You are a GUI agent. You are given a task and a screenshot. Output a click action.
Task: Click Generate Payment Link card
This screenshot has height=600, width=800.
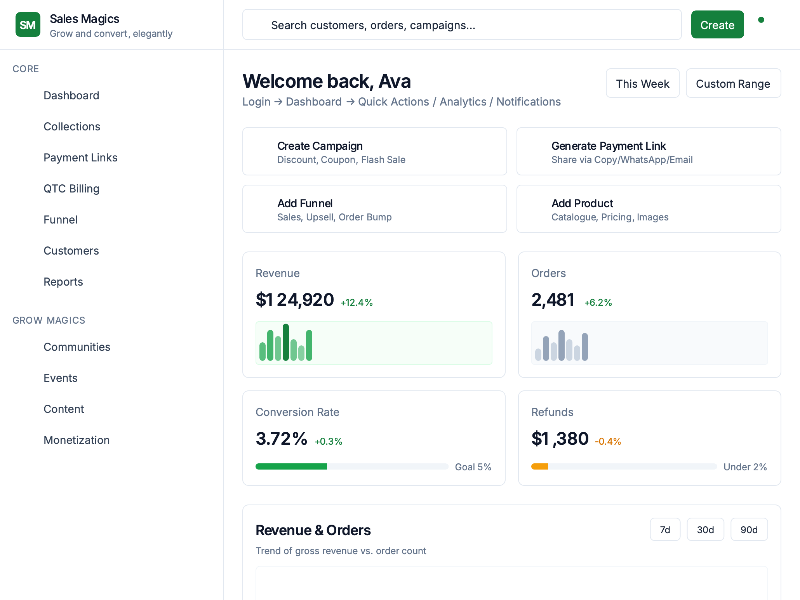coord(648,150)
